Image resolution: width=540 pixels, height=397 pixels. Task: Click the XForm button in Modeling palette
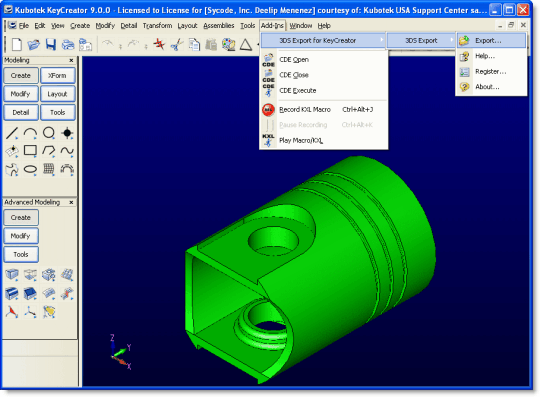tap(58, 75)
